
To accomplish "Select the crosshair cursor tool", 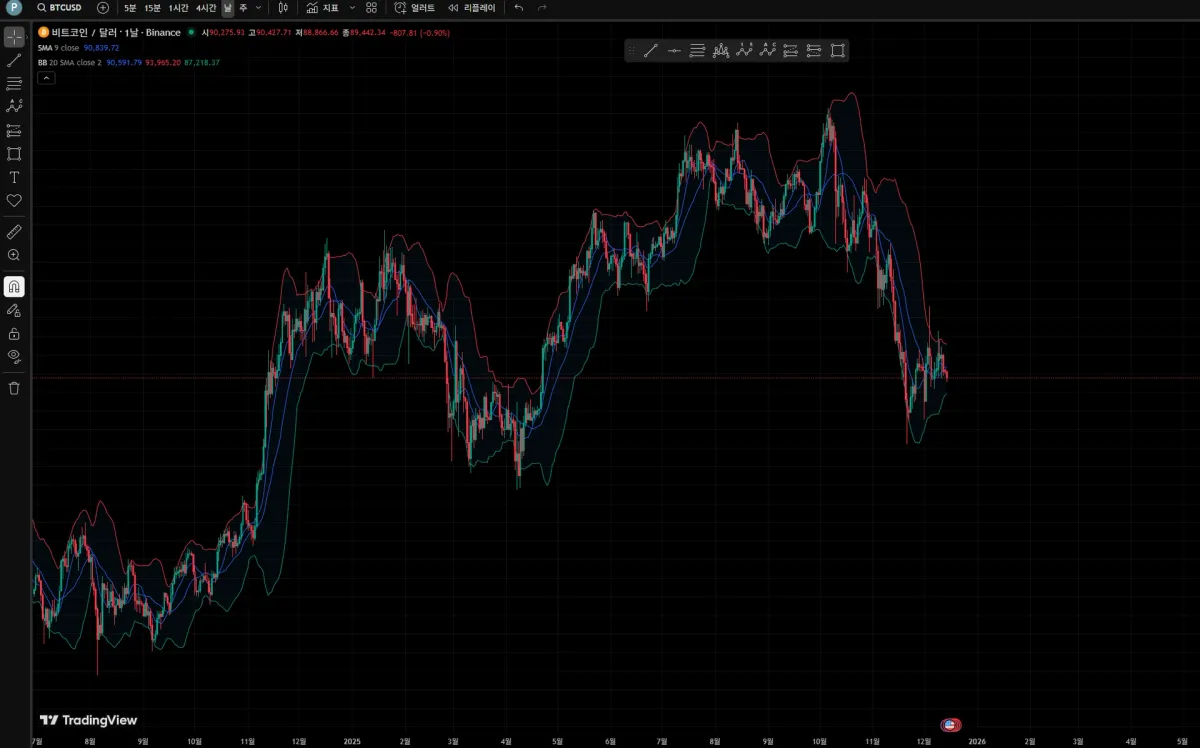I will tap(14, 37).
